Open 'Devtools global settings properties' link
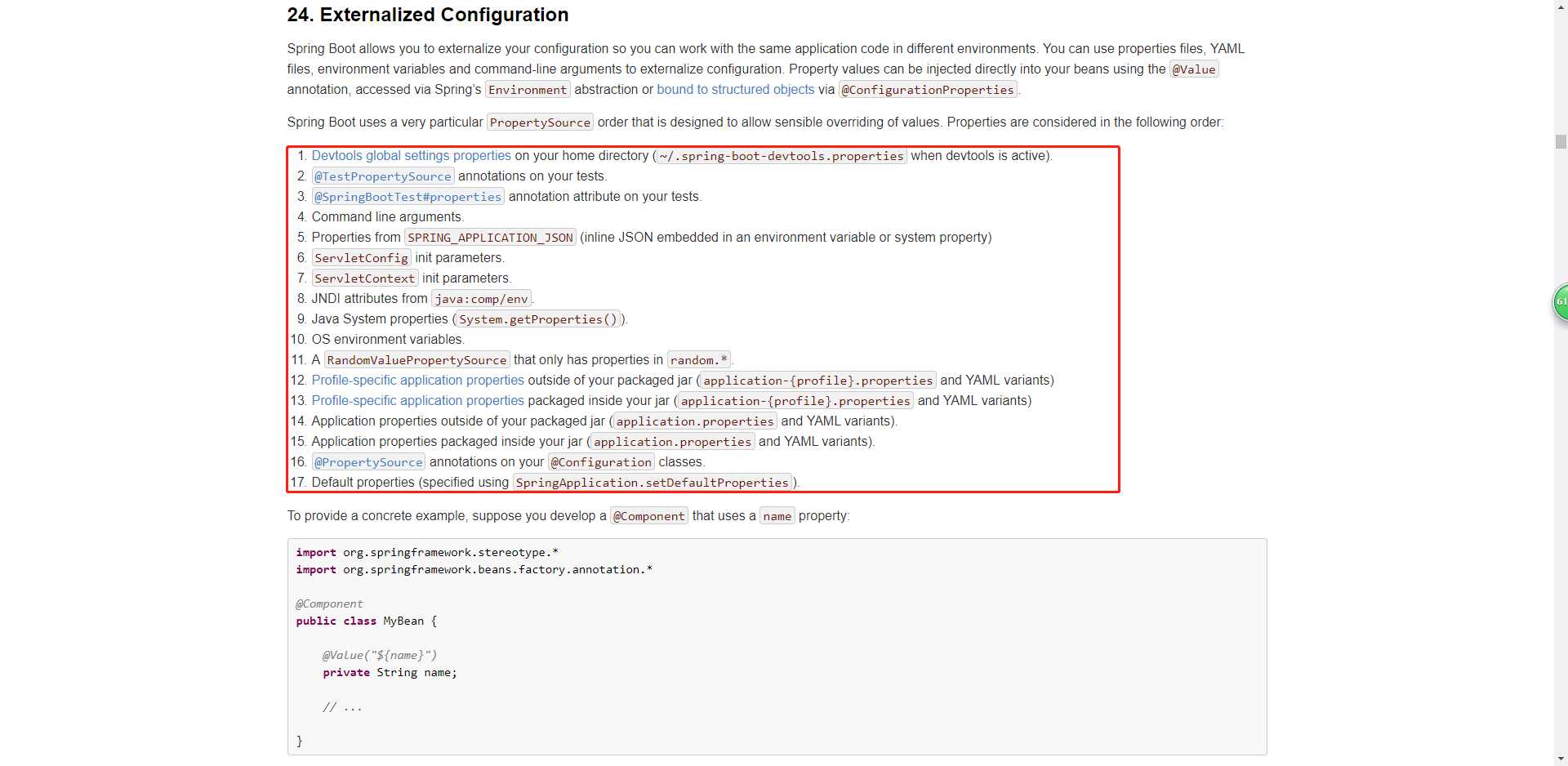 [411, 156]
